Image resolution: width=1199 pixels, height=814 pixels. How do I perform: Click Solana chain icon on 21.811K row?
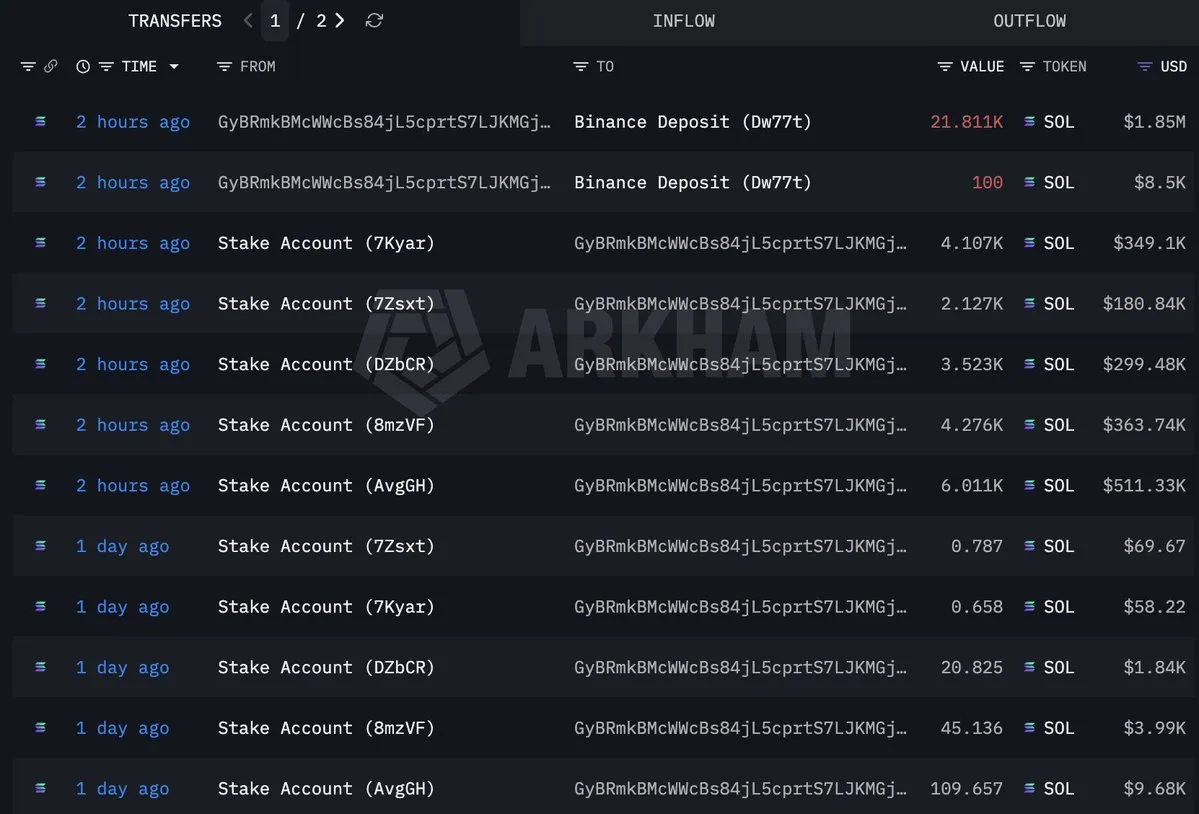click(x=41, y=122)
